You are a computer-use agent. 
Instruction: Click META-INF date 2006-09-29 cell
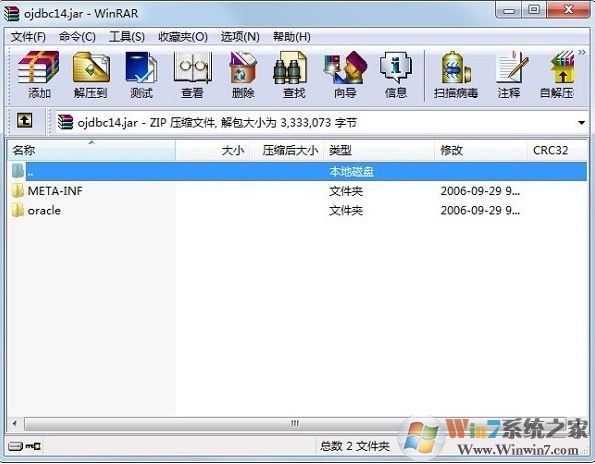(480, 191)
